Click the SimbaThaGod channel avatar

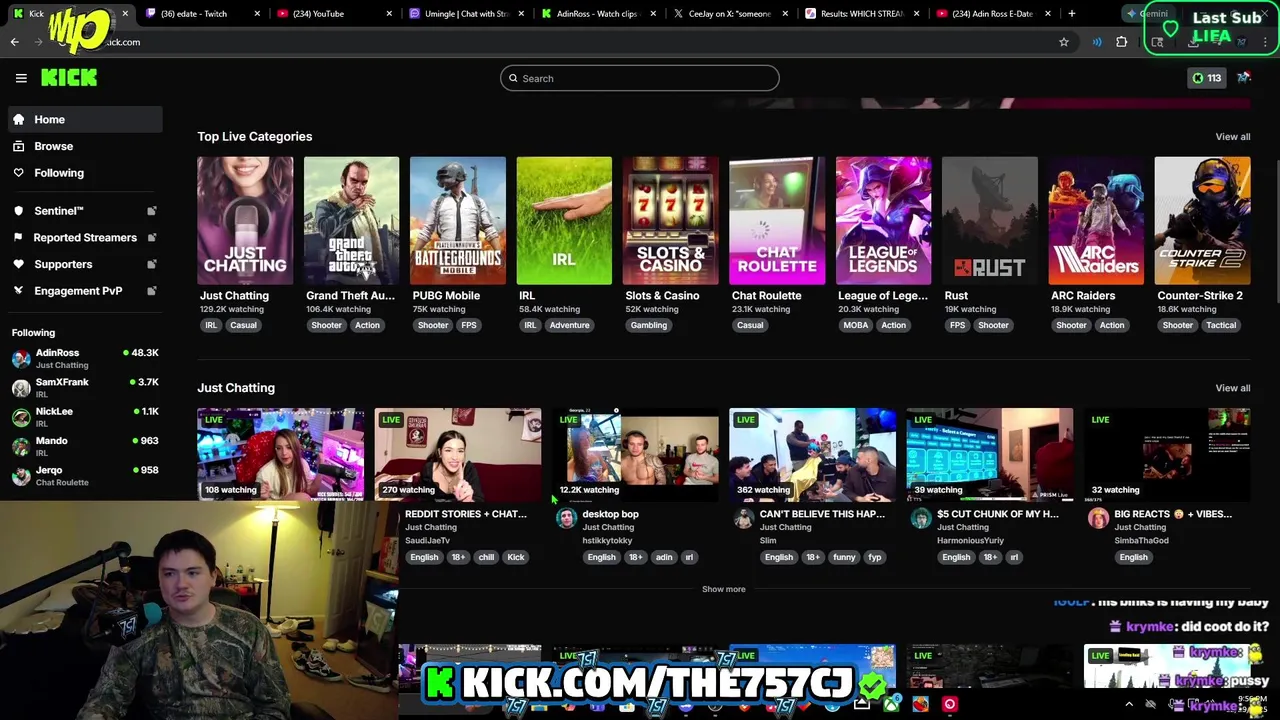1098,517
